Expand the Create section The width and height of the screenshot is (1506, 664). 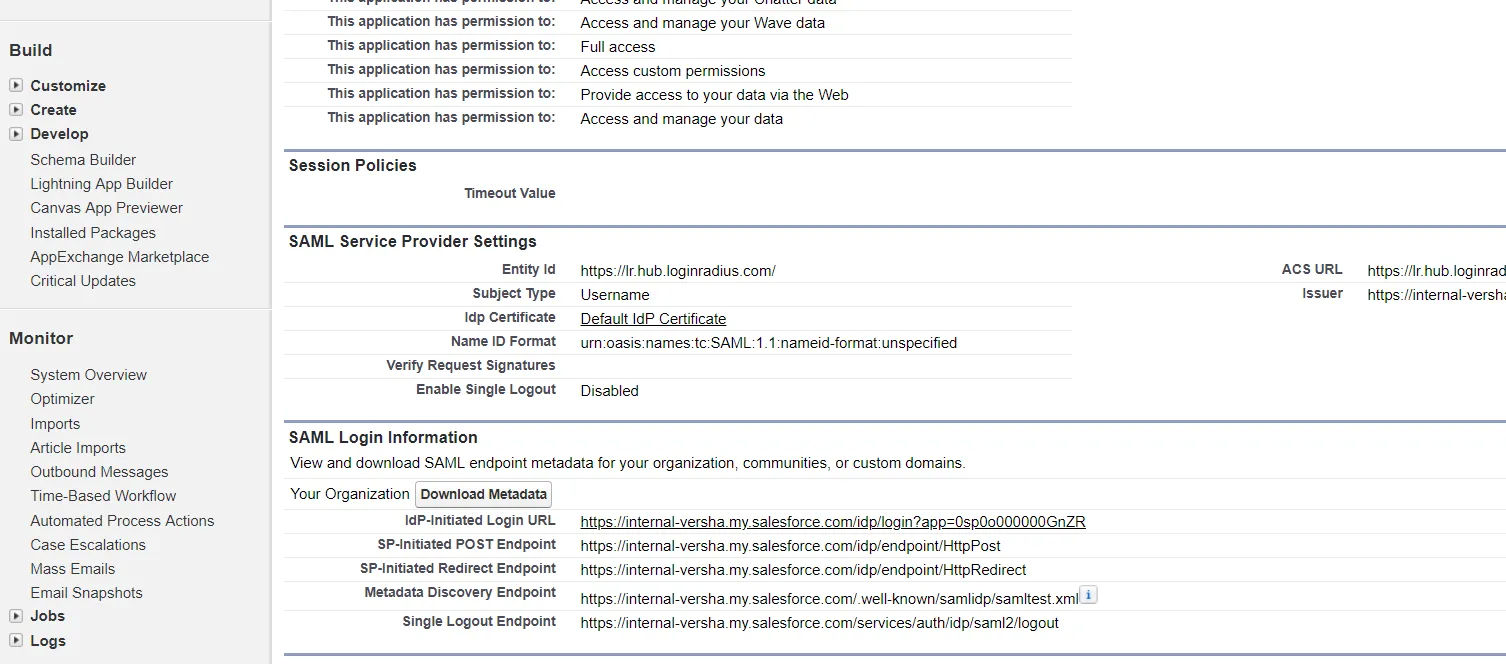(17, 110)
